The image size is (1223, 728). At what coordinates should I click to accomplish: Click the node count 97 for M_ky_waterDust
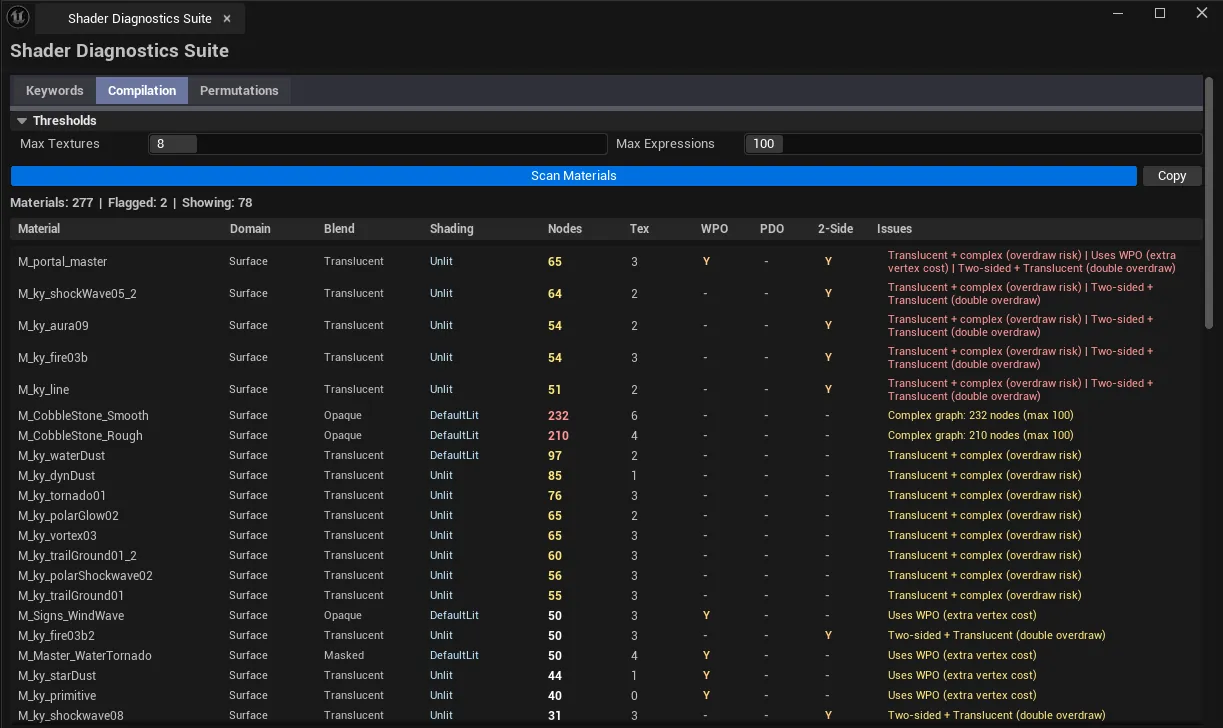pos(555,456)
